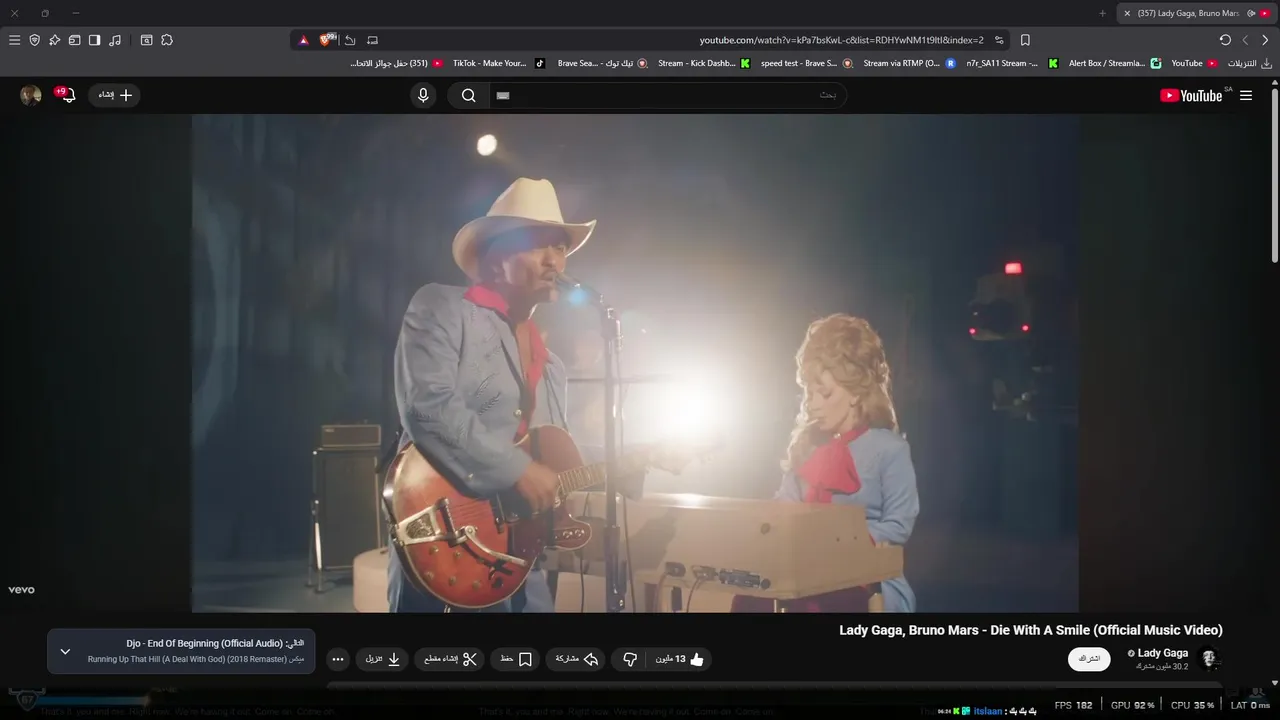The width and height of the screenshot is (1280, 720).
Task: Select the Lady Gaga, Bruno Mars browser tab
Action: (1188, 13)
